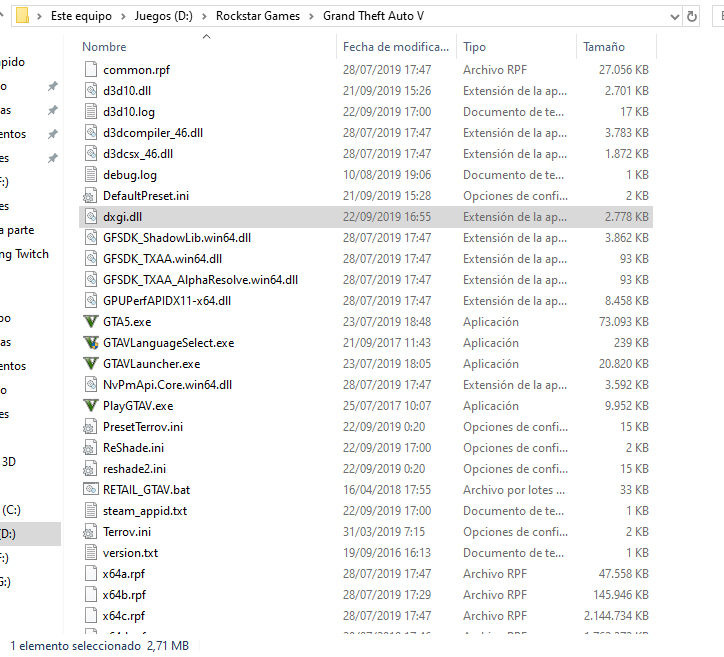Click type 'Archivo por lotes' cell
The width and height of the screenshot is (724, 657).
pos(514,490)
